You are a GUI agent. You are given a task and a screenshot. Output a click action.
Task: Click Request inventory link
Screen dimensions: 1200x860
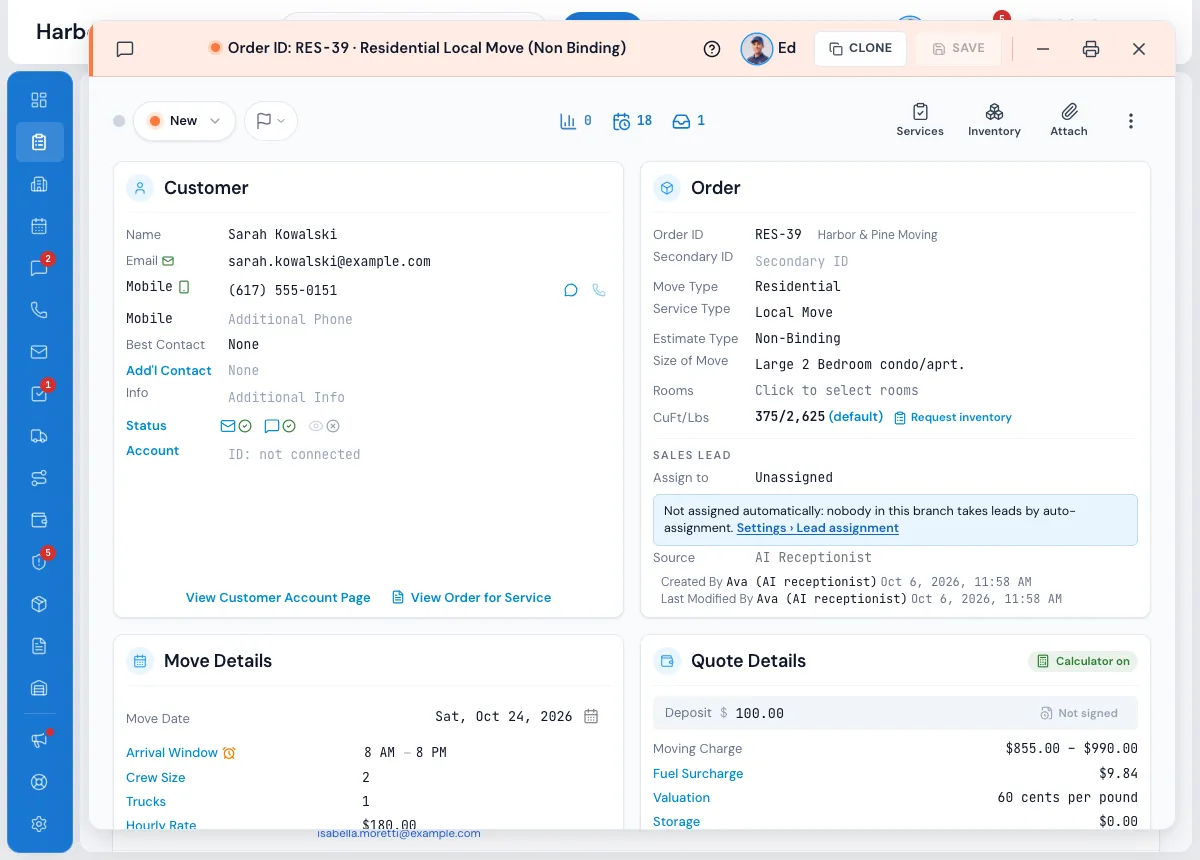tap(952, 417)
